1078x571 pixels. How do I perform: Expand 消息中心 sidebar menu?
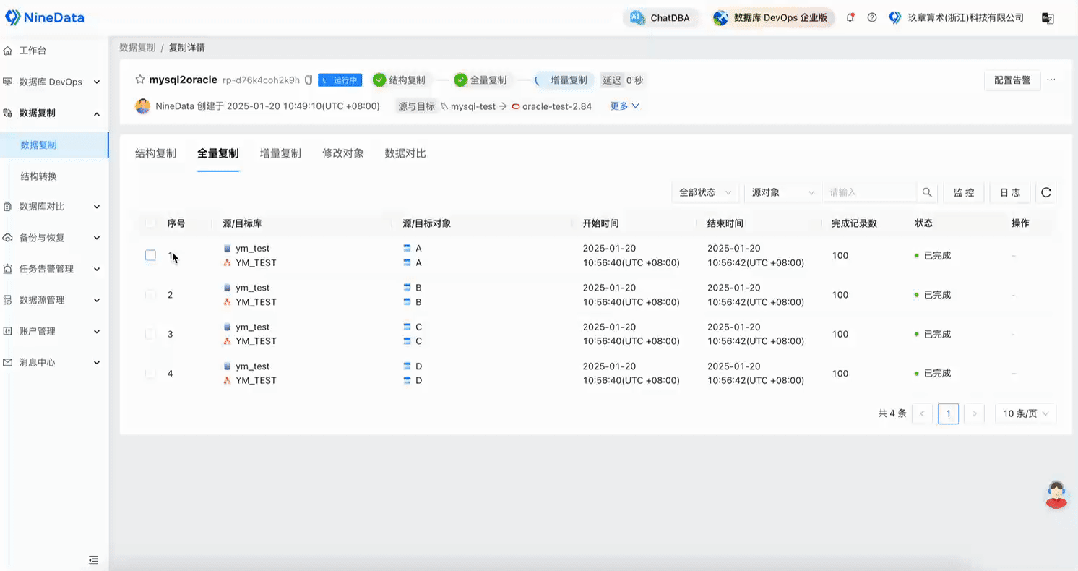coord(54,362)
